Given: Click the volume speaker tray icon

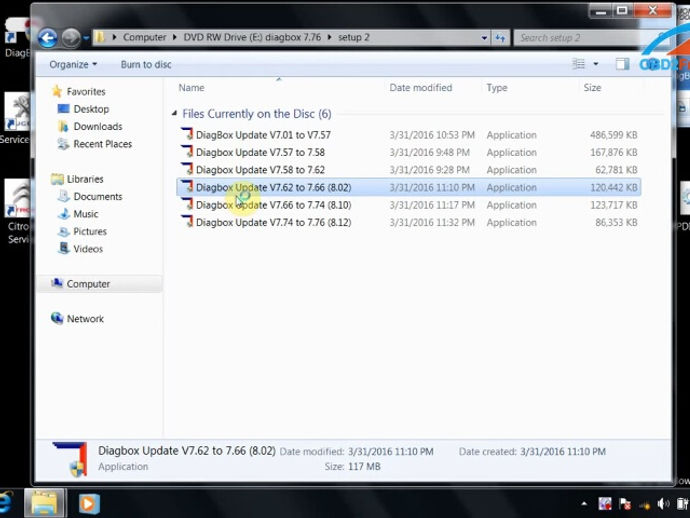Looking at the screenshot, I should [663, 503].
